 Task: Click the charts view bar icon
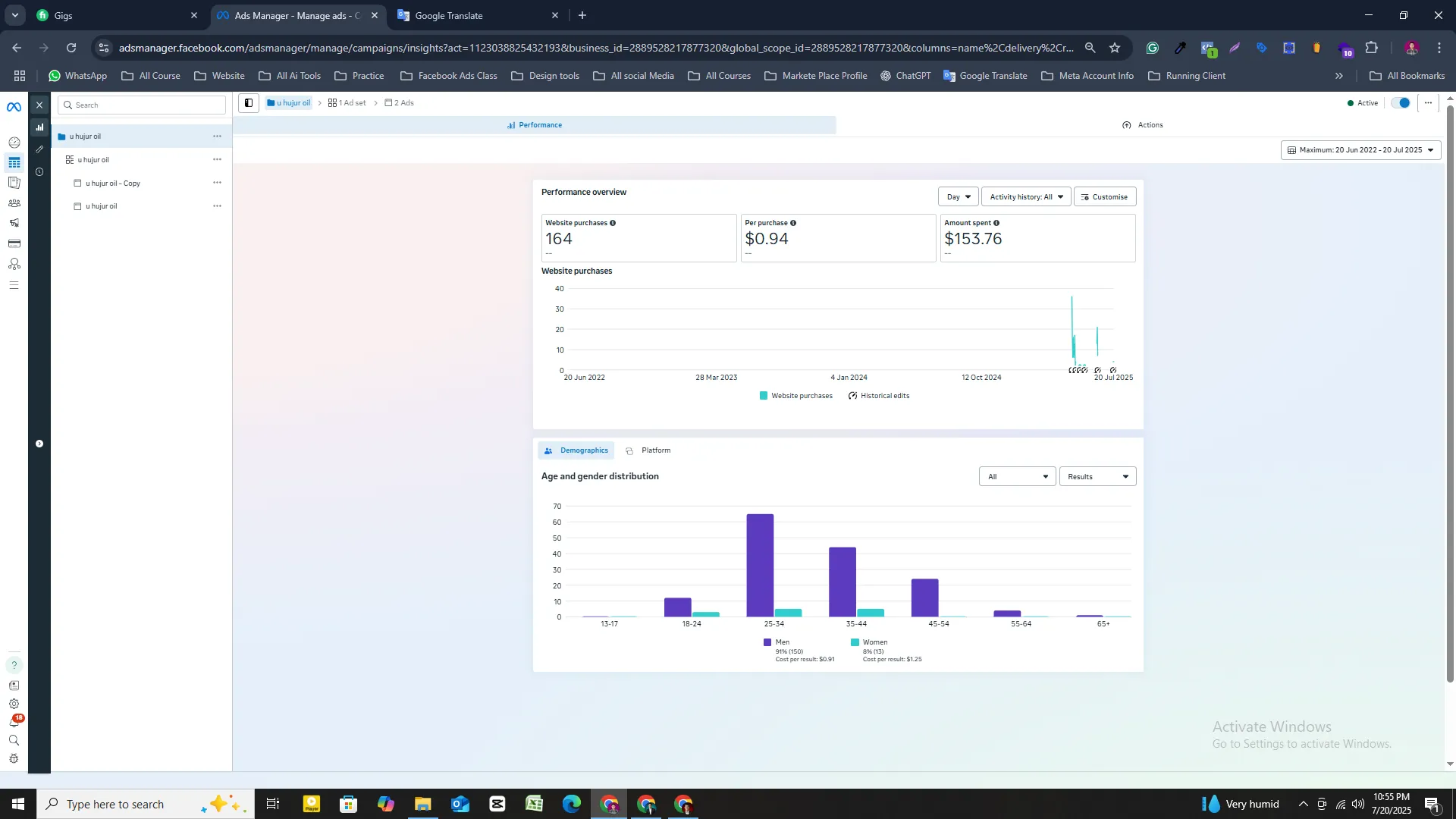(39, 127)
